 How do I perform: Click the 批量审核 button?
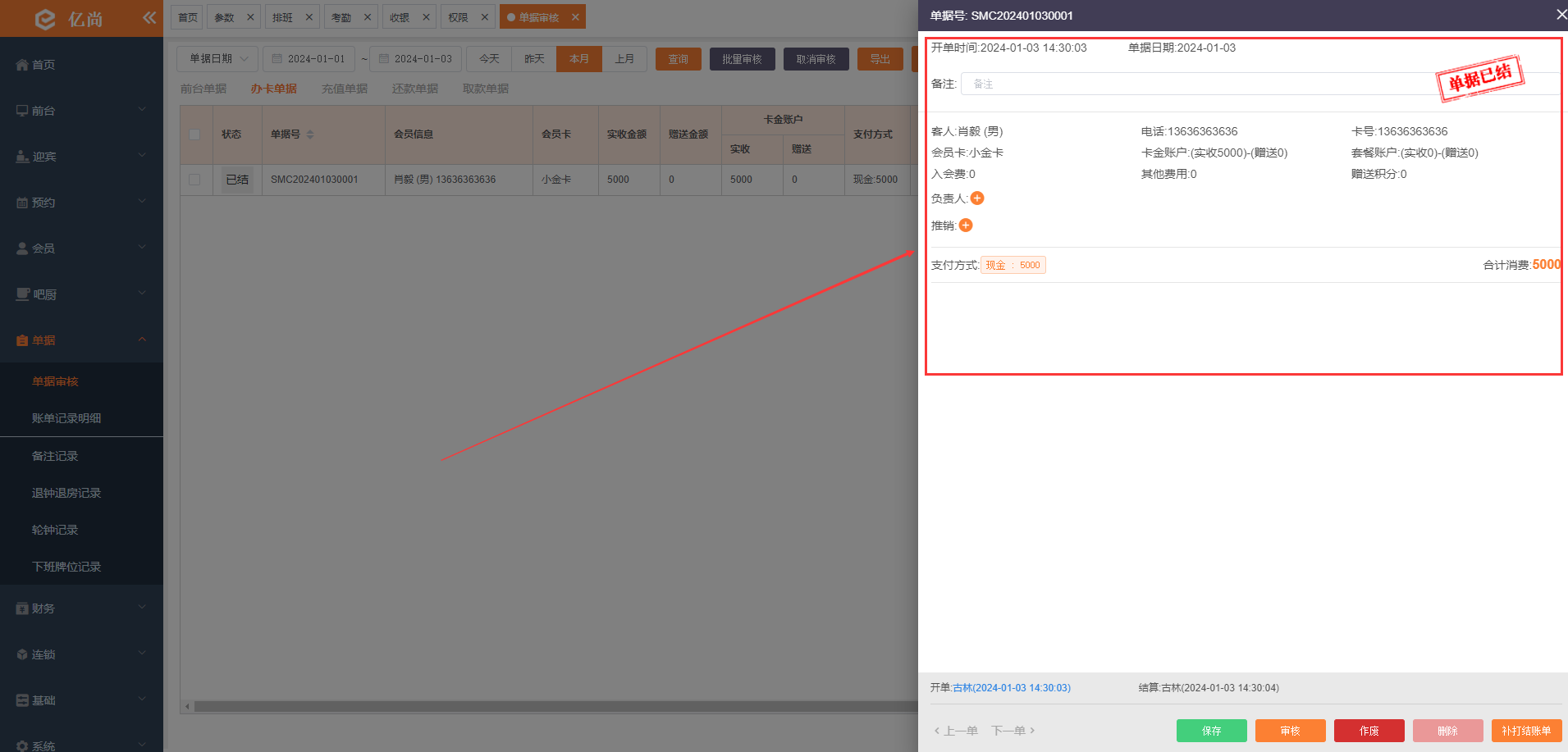(743, 59)
